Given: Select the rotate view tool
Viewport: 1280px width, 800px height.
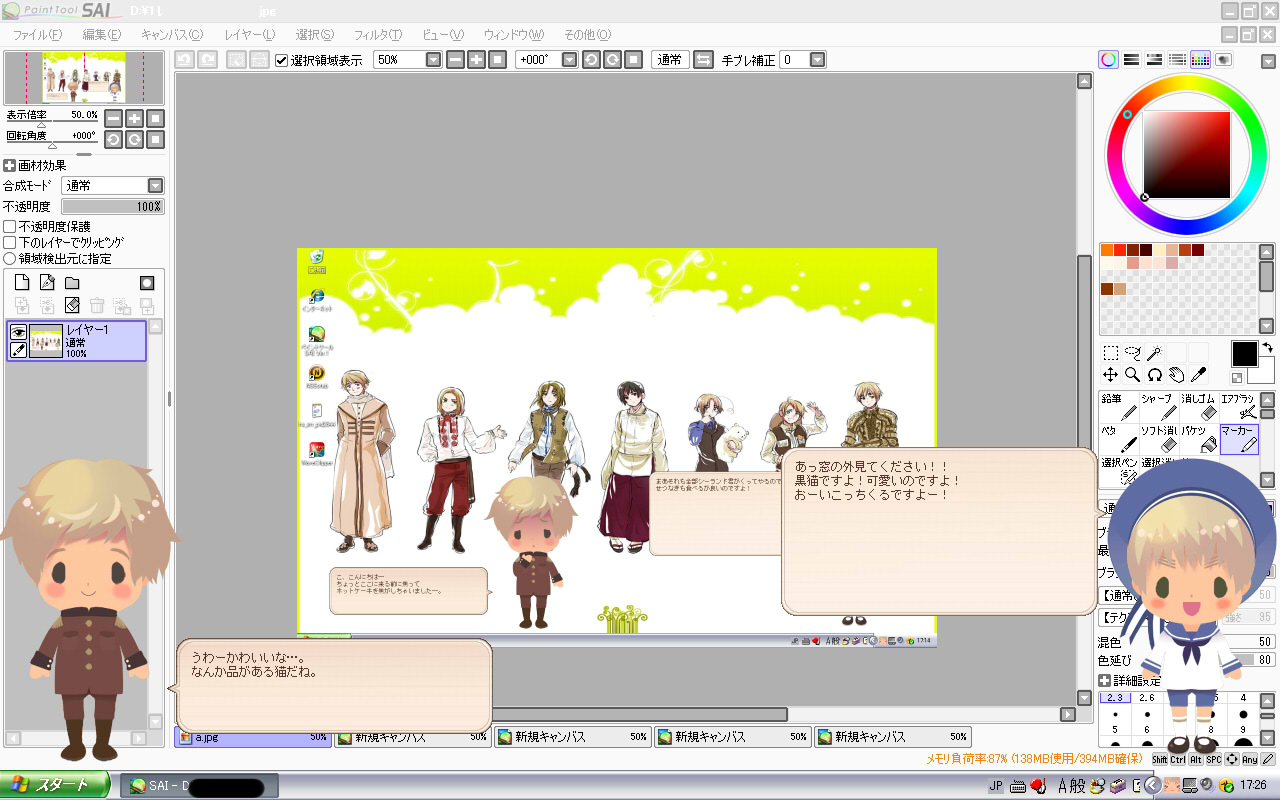Looking at the screenshot, I should pos(1154,375).
